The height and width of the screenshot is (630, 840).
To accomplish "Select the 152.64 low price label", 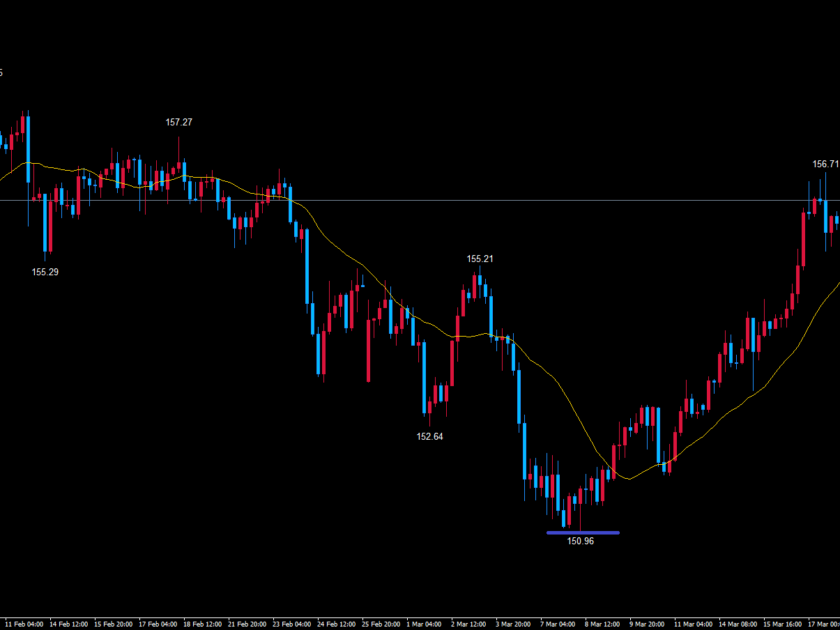I will (430, 436).
